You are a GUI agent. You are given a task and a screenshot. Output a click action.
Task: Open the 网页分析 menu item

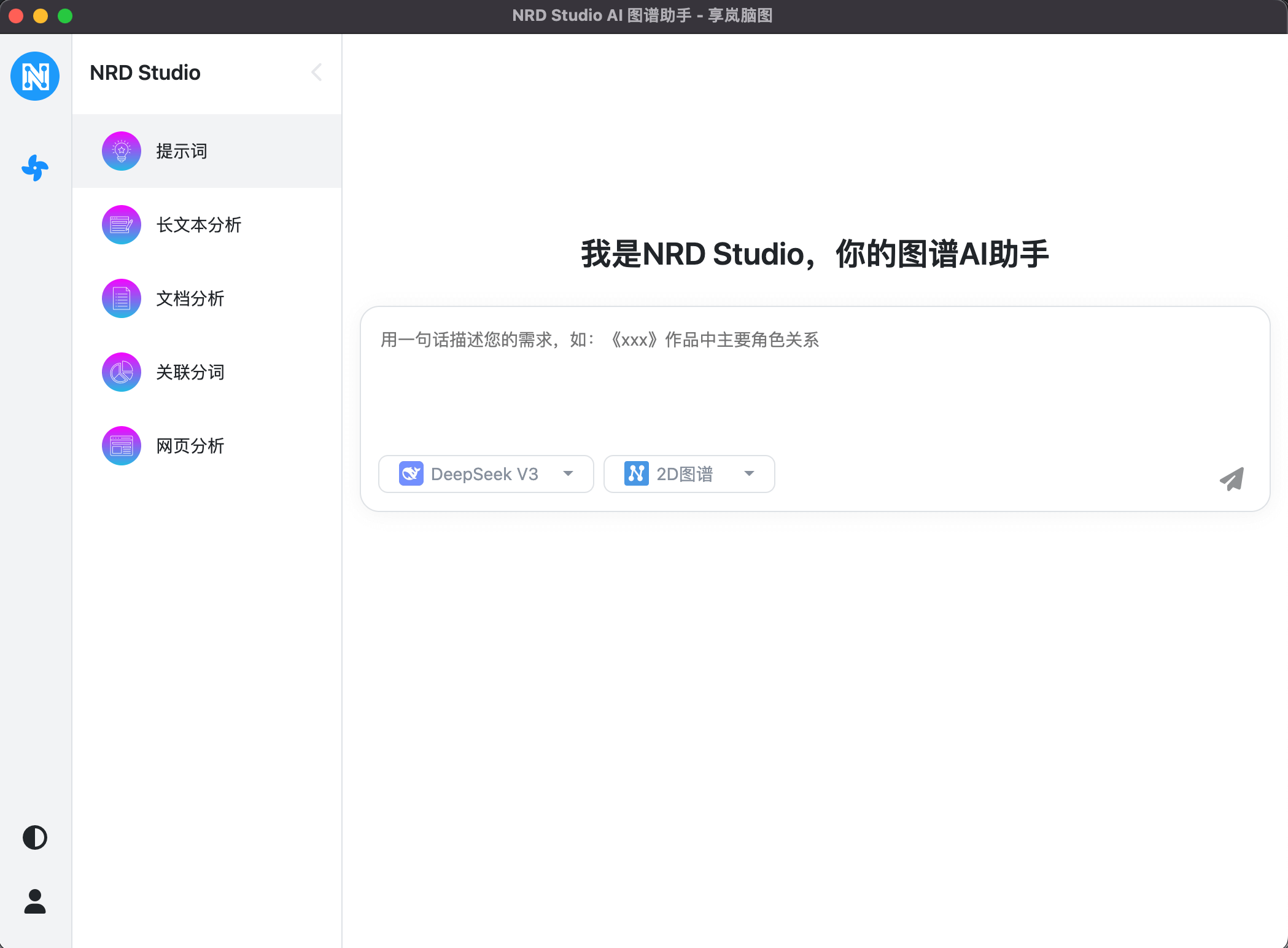(x=207, y=446)
